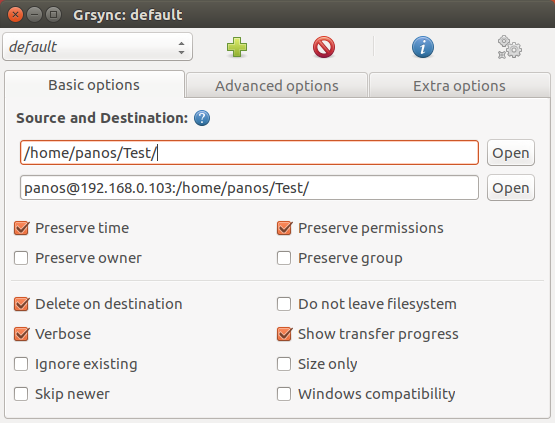Screen dimensions: 555x423
Task: Uncheck the Preserve time checkbox
Action: tap(21, 228)
